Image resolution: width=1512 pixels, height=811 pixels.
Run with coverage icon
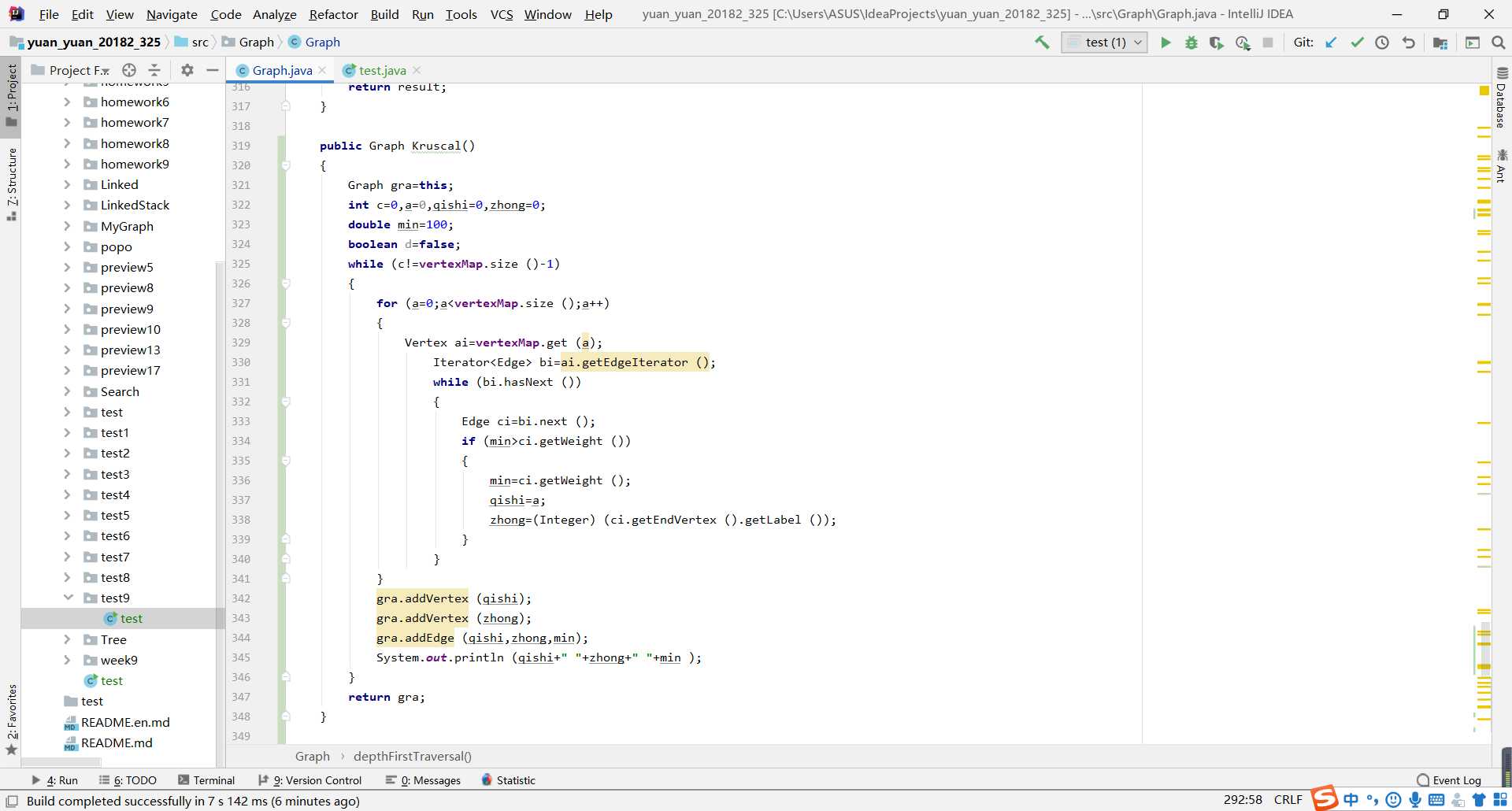click(1217, 43)
